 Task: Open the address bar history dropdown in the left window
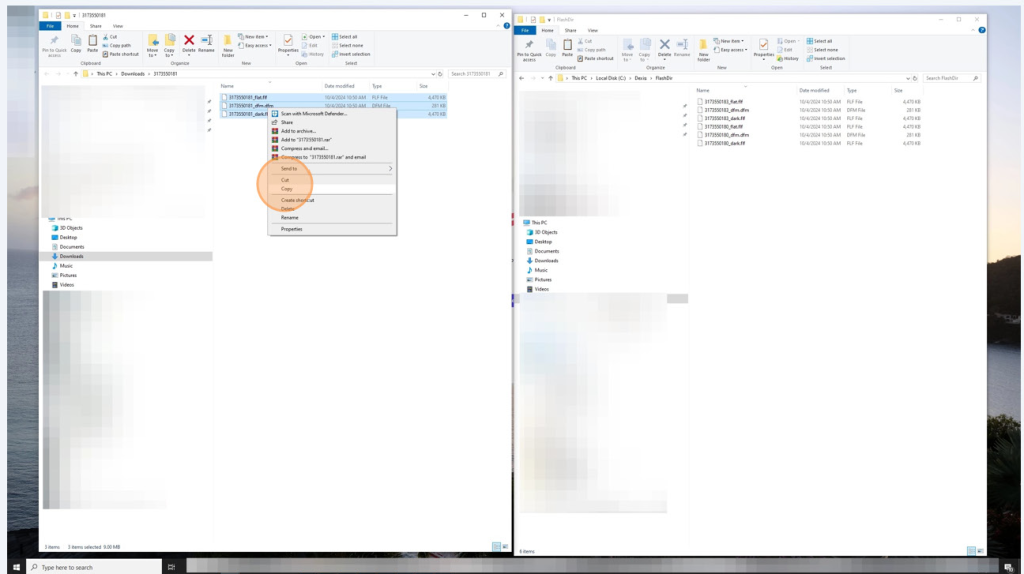click(x=435, y=74)
